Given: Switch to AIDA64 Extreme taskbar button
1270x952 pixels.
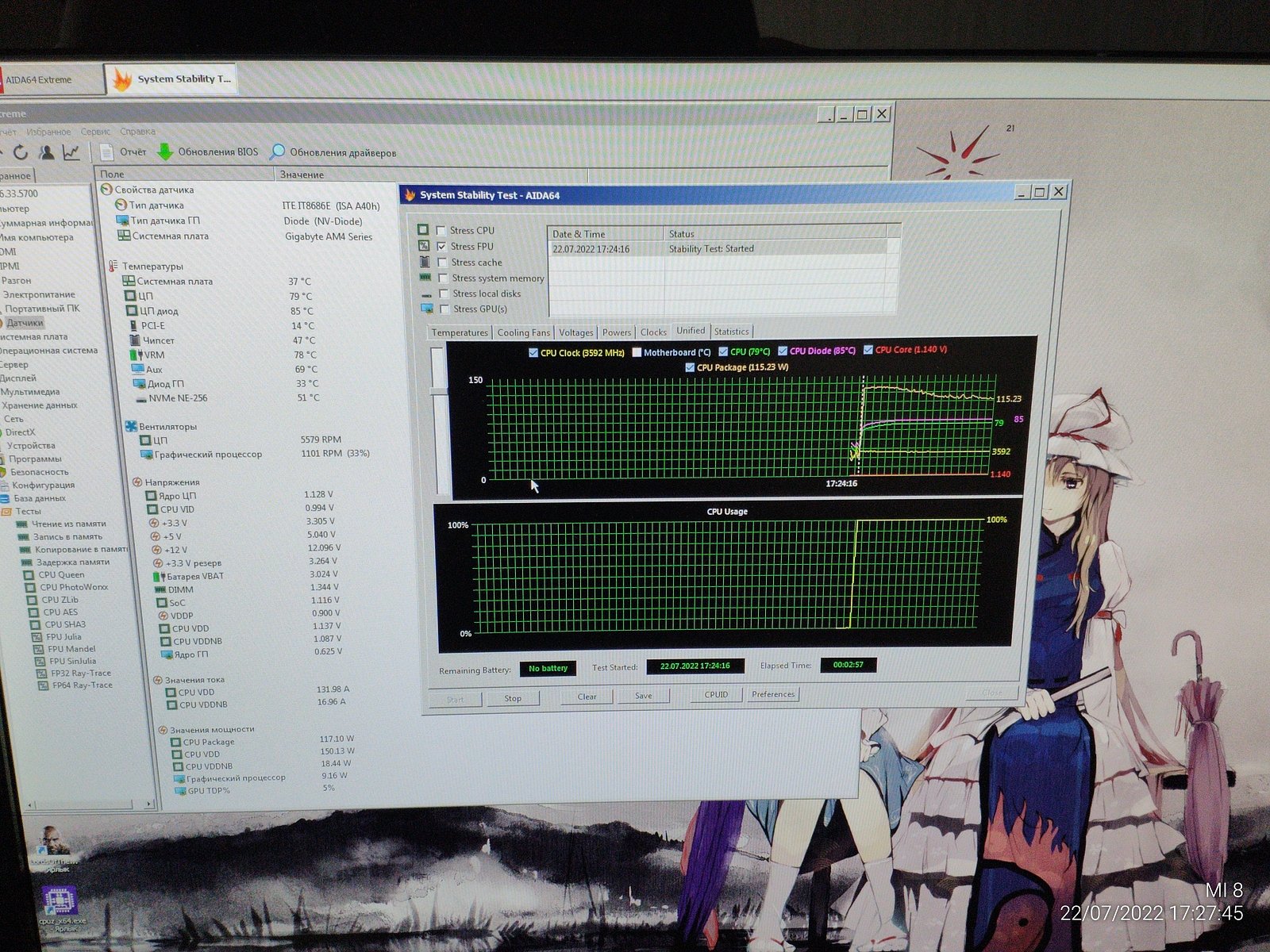Looking at the screenshot, I should pyautogui.click(x=52, y=79).
